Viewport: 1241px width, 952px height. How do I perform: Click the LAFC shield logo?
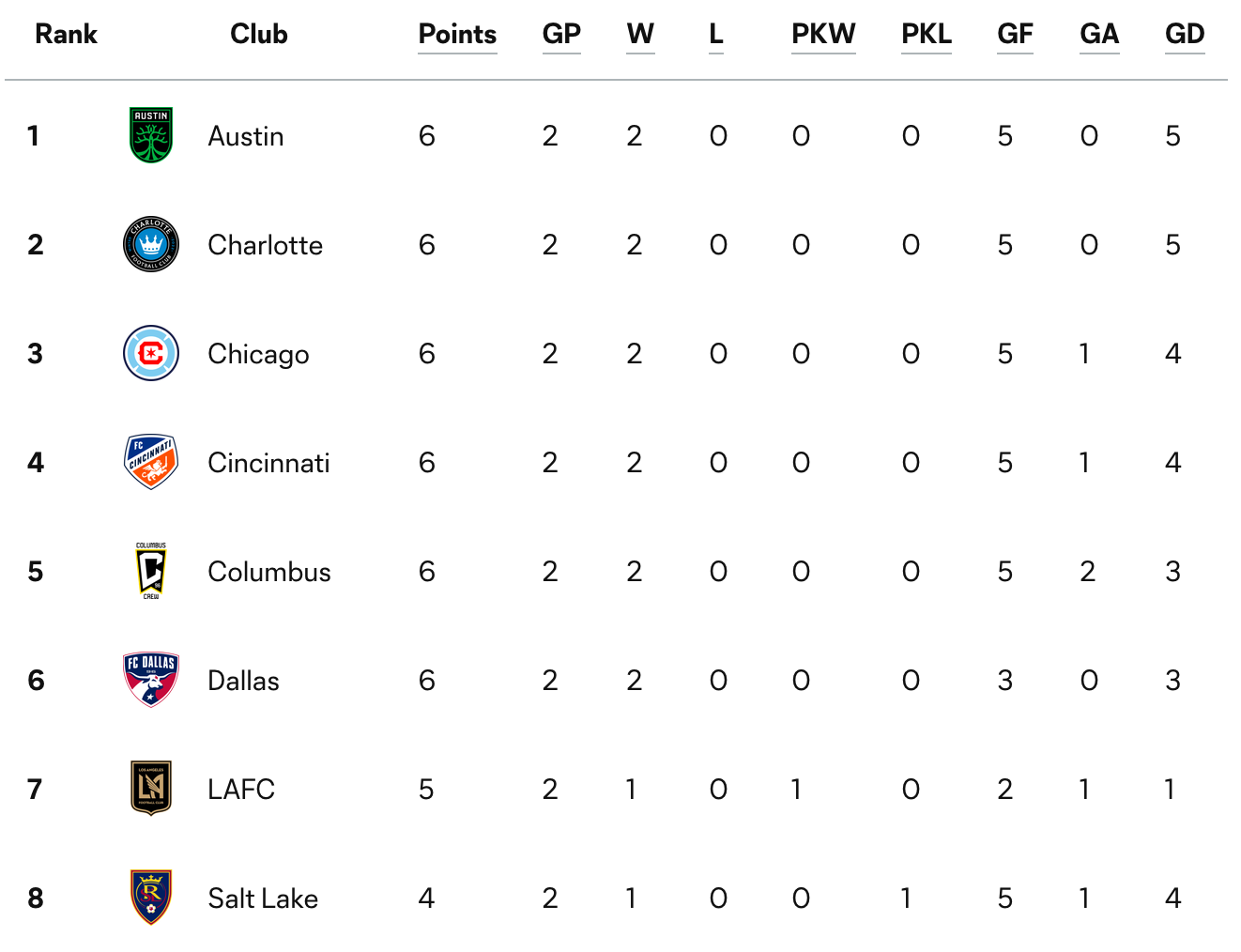pyautogui.click(x=151, y=789)
